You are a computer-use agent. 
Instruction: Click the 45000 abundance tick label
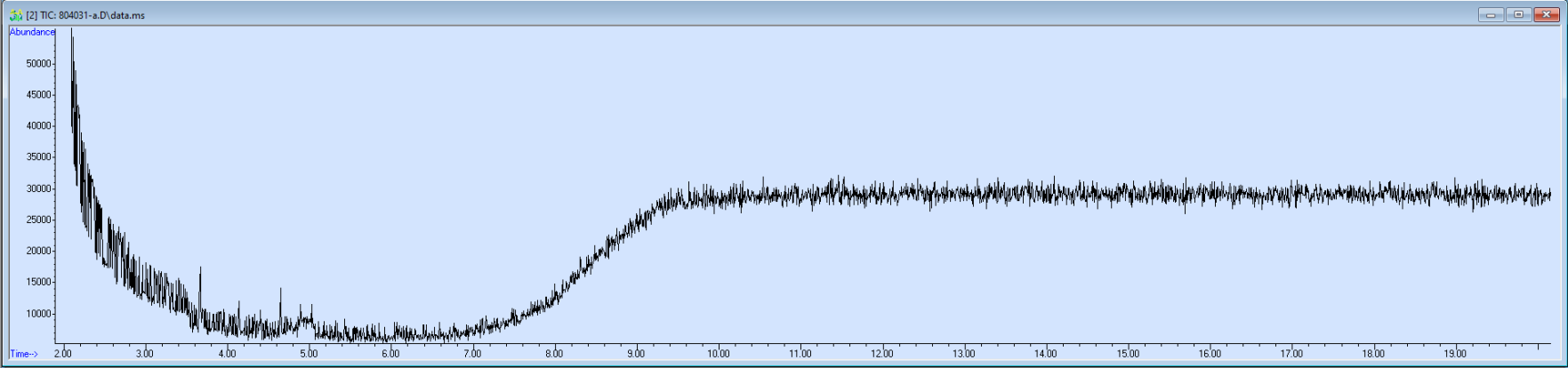[38, 95]
